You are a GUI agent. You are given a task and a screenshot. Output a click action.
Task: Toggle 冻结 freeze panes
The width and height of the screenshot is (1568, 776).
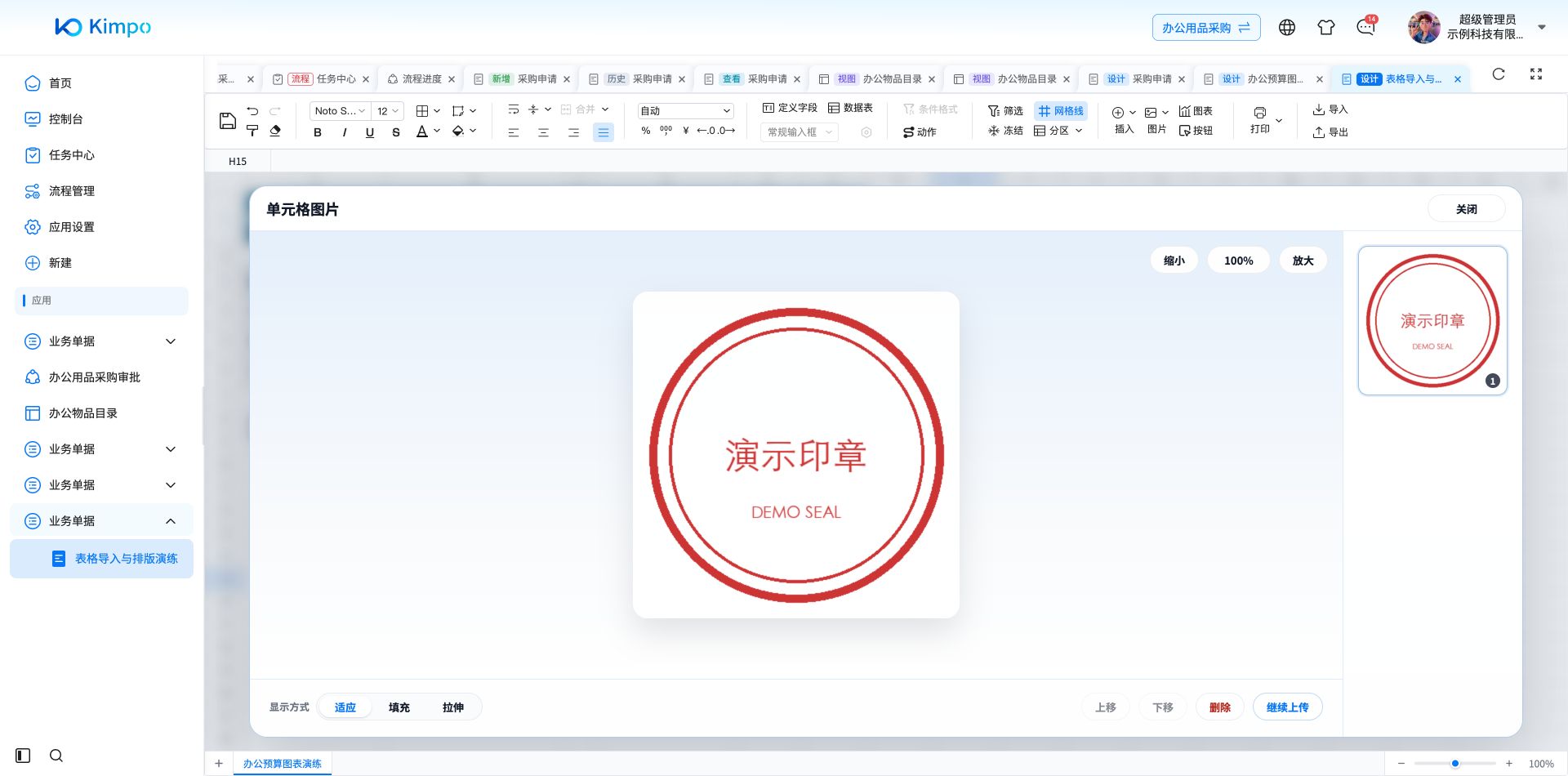pyautogui.click(x=1005, y=131)
